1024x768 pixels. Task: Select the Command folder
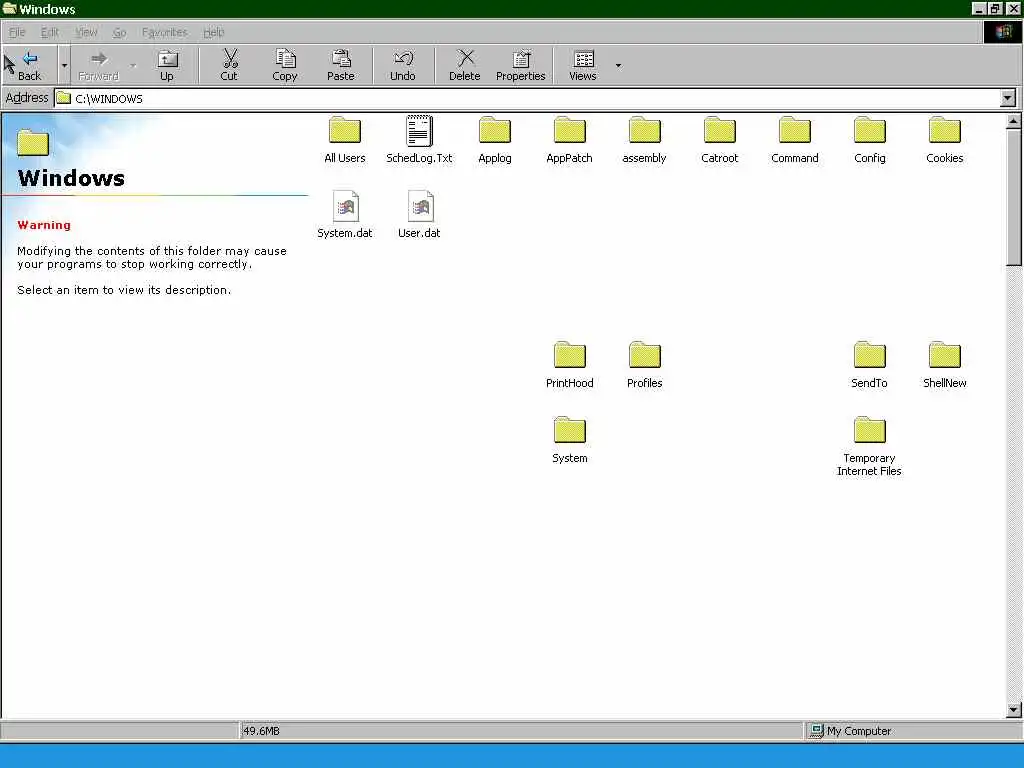(x=795, y=140)
